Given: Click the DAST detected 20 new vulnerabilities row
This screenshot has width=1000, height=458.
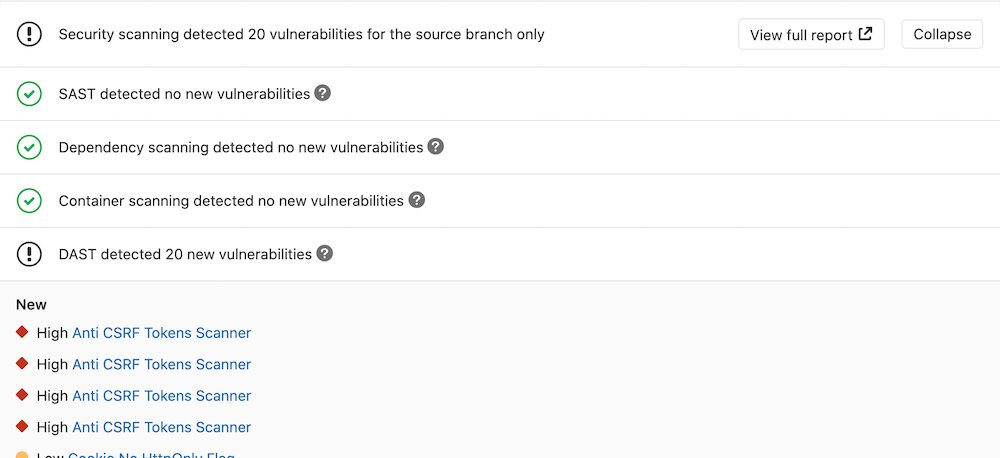Looking at the screenshot, I should point(185,254).
